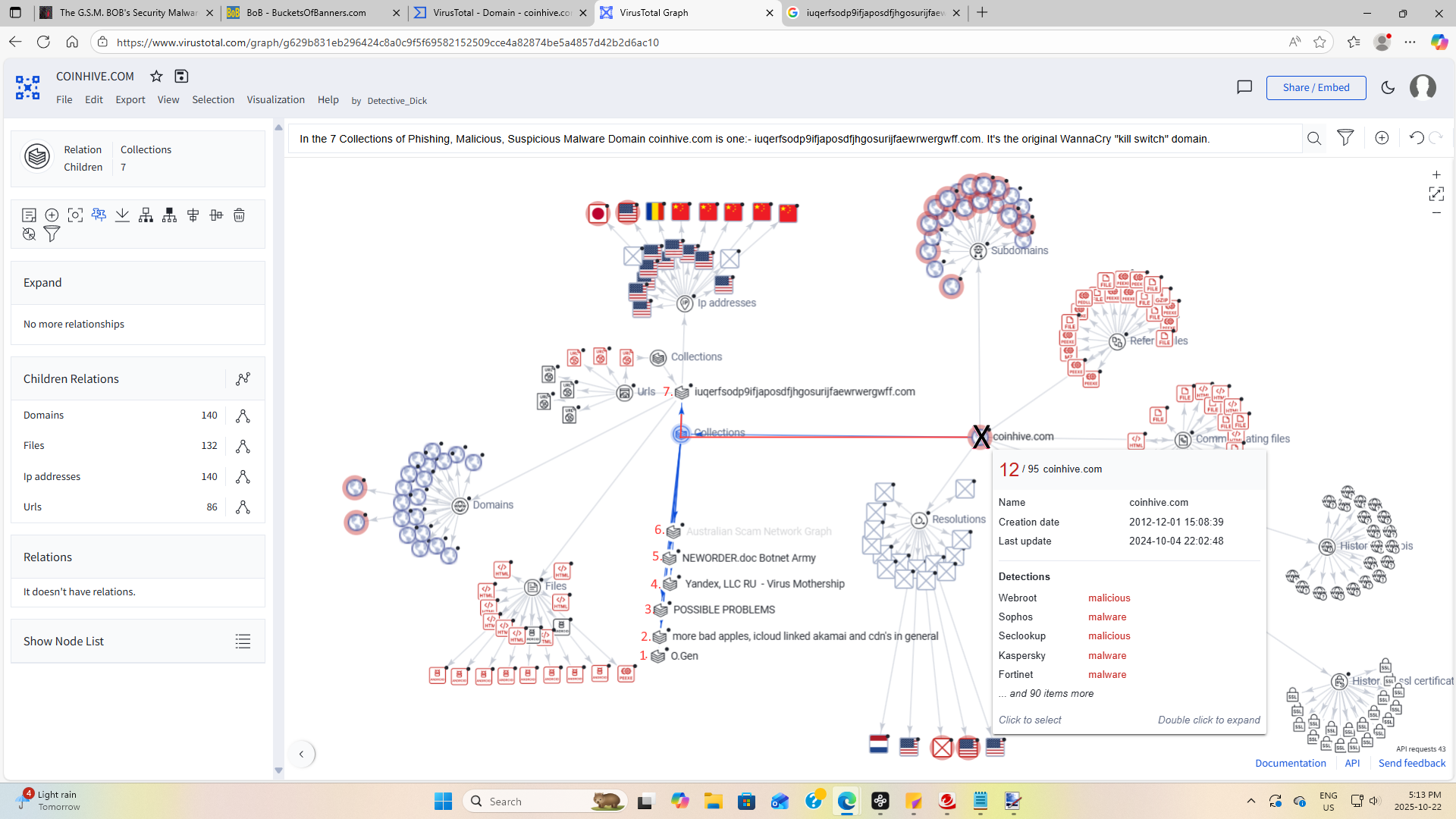Open the Help menu

(x=328, y=99)
